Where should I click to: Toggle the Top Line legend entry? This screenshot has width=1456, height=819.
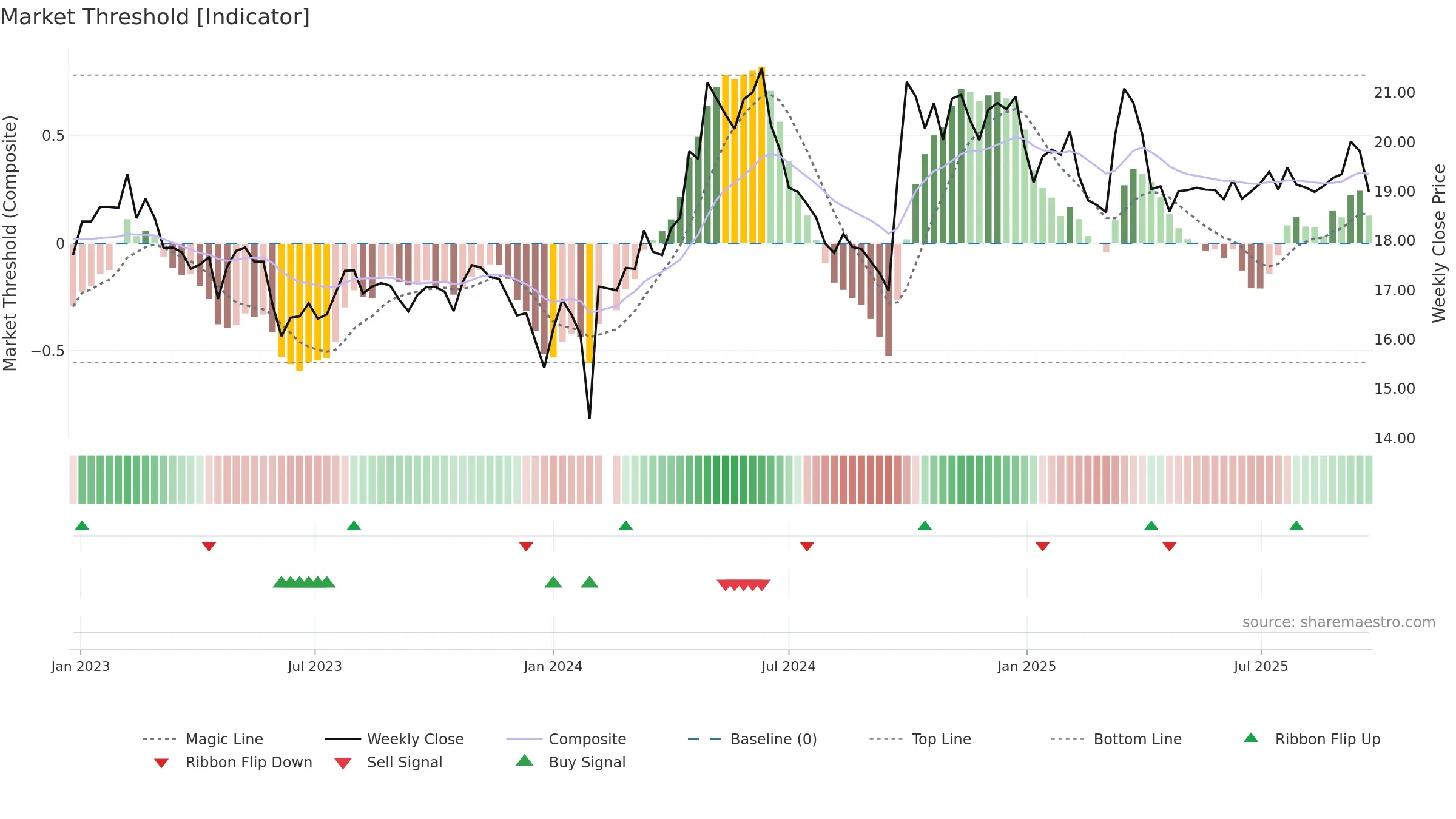point(920,739)
